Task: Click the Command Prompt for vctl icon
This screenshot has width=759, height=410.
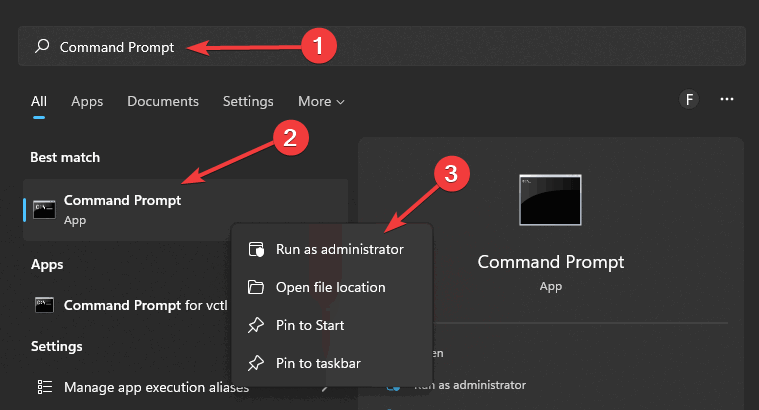Action: coord(43,305)
